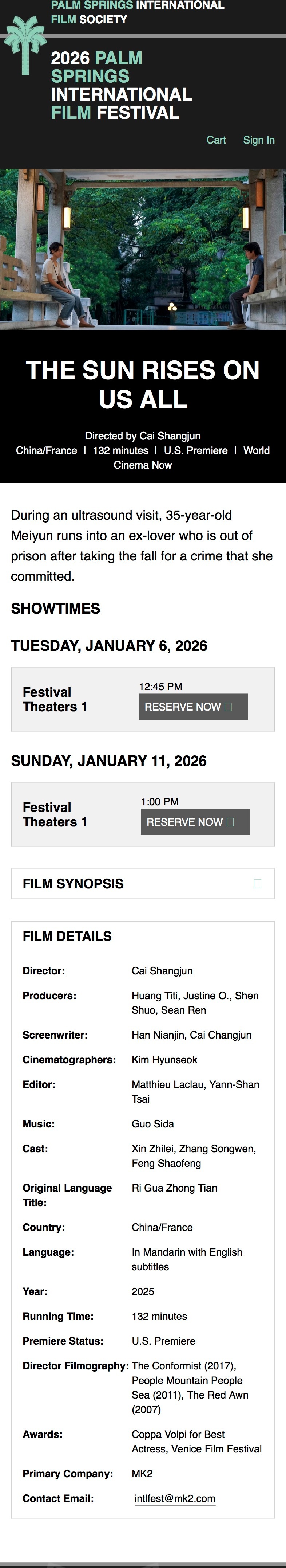Click the ticket icon in the 1:00 PM Reserve button
The width and height of the screenshot is (286, 1568).
click(x=230, y=822)
